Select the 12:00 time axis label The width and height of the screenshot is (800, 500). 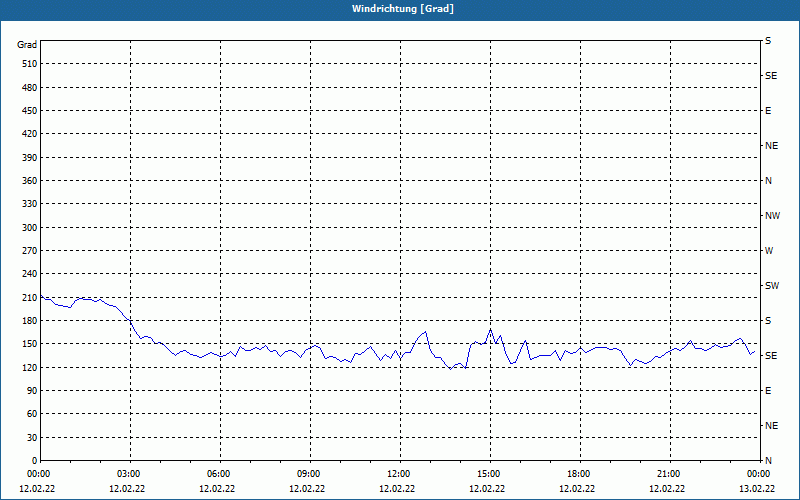(x=397, y=474)
